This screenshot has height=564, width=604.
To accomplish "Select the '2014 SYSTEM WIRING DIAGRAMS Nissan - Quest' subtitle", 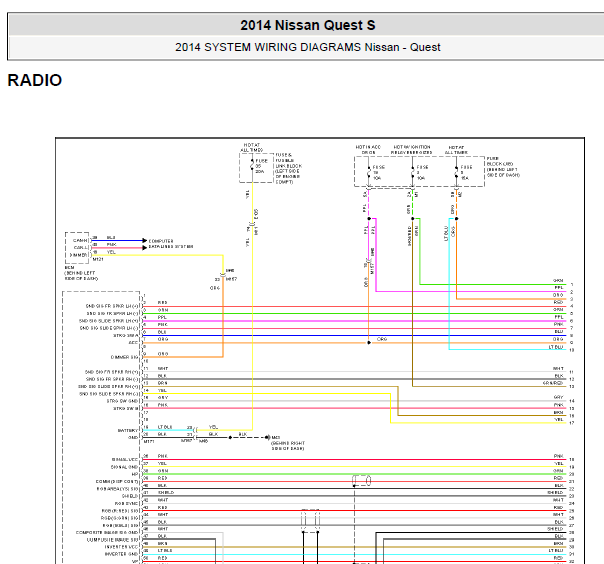I will (307, 47).
